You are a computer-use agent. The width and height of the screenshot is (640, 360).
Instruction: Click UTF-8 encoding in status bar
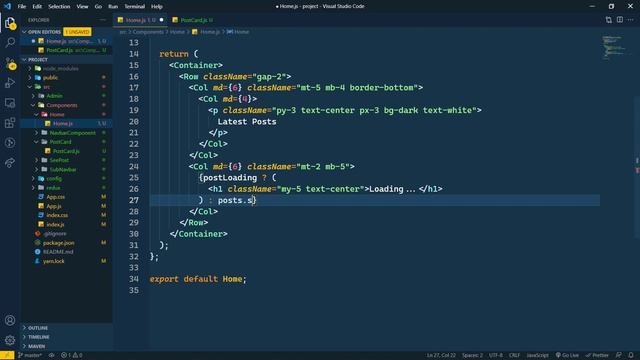pos(496,356)
